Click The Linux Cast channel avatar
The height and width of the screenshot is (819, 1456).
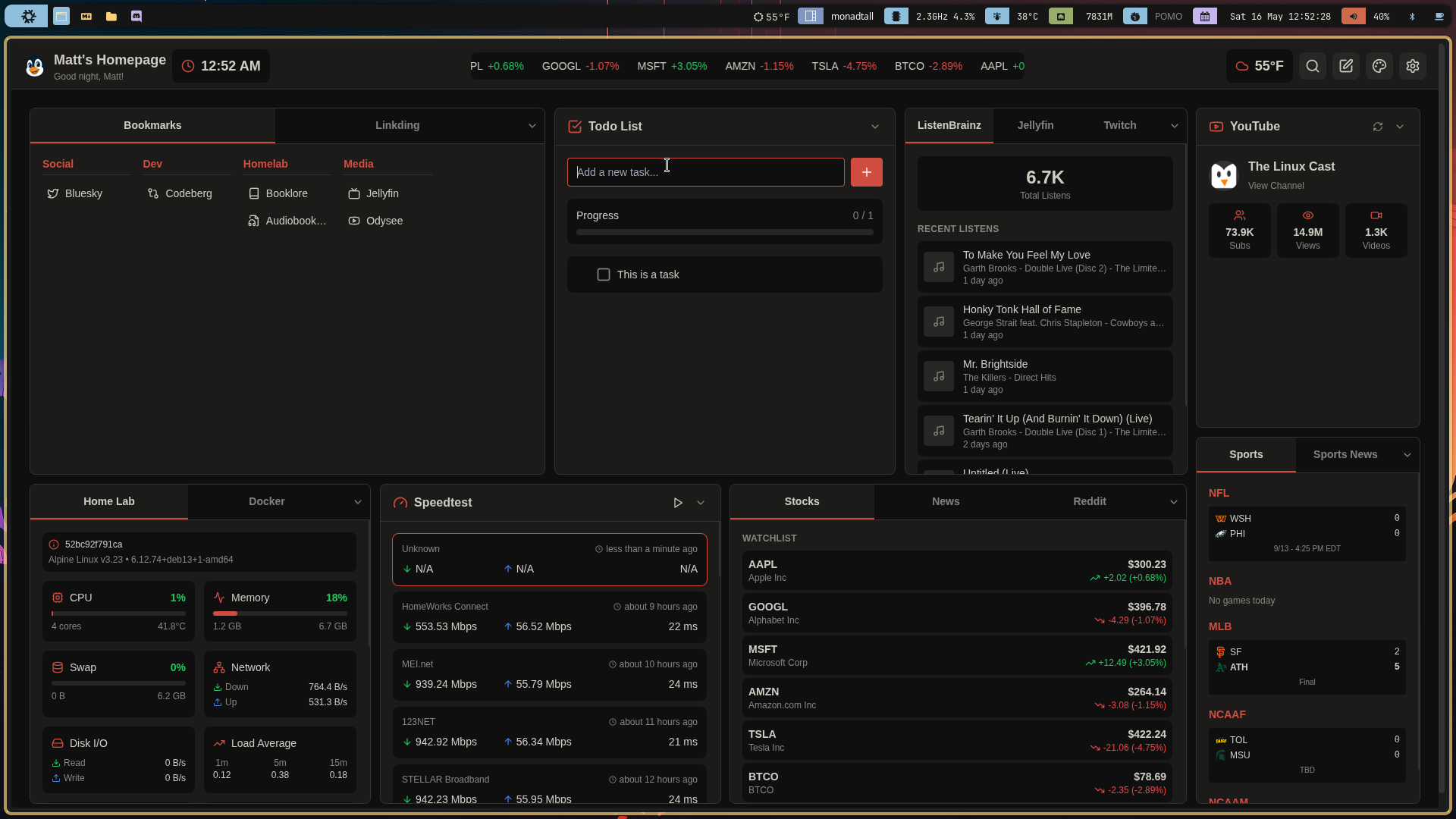[1223, 175]
